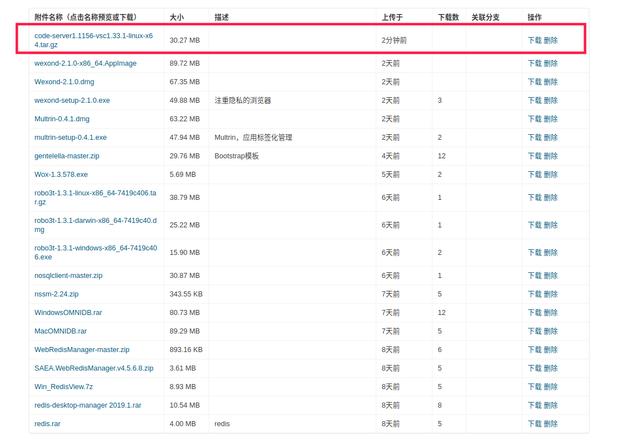This screenshot has width=640, height=443.
Task: Open the code-server1.1156-vsc1.33.1-linux-x64.tar.gz attachment link
Action: (x=93, y=40)
